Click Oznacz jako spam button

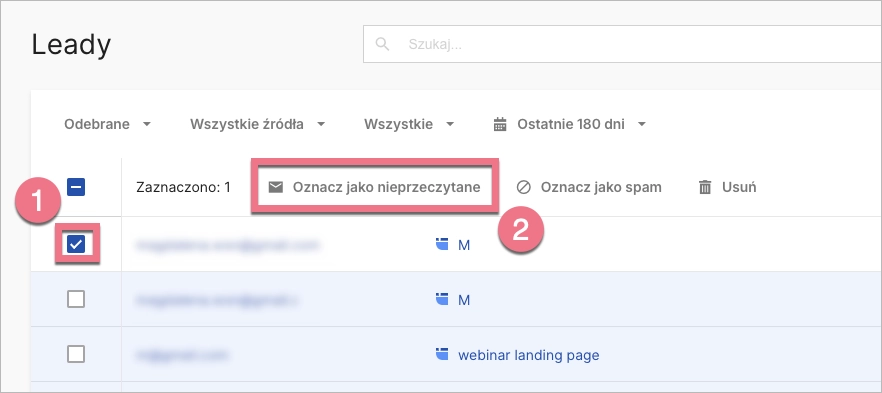pyautogui.click(x=589, y=187)
